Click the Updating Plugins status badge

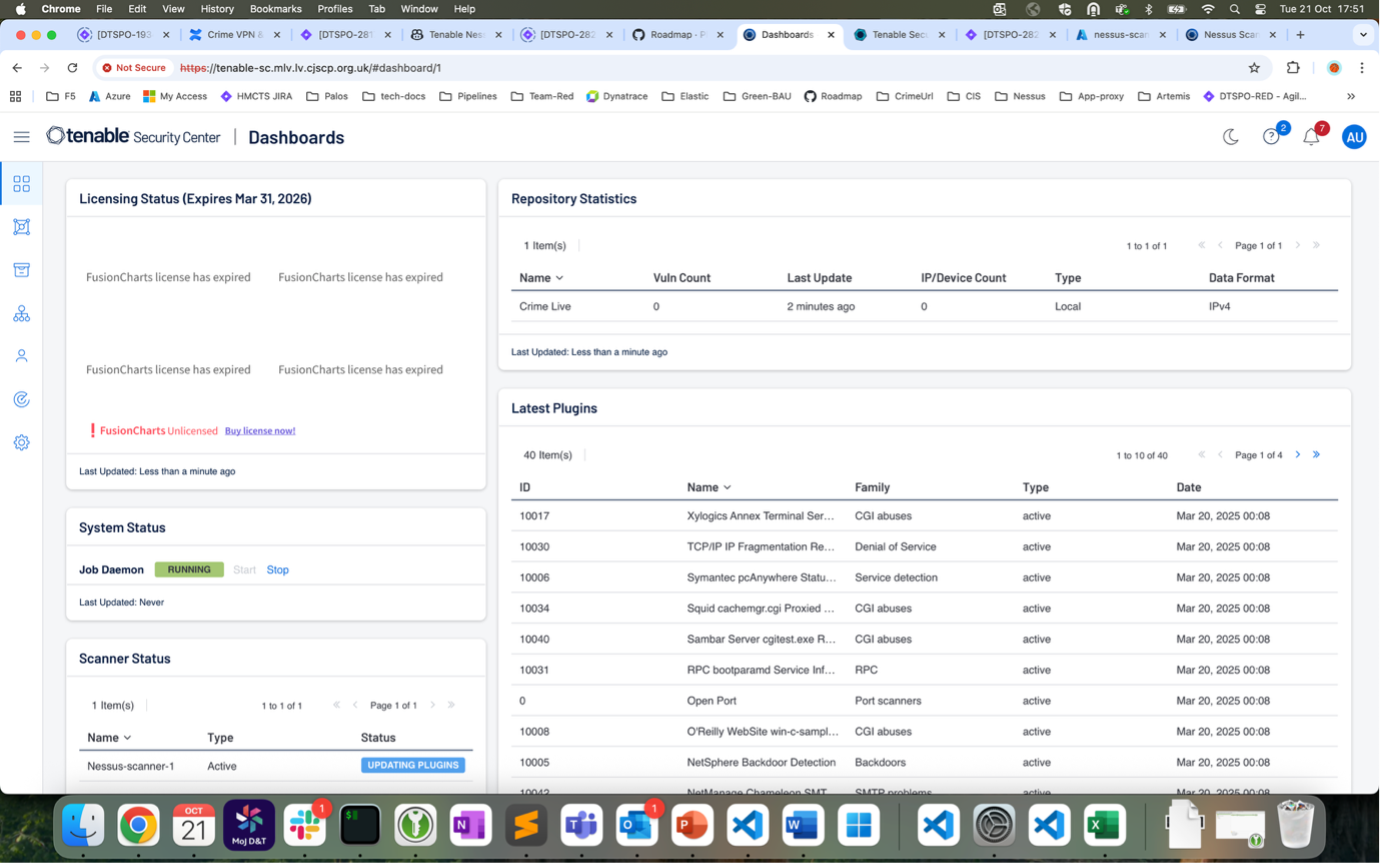[413, 765]
